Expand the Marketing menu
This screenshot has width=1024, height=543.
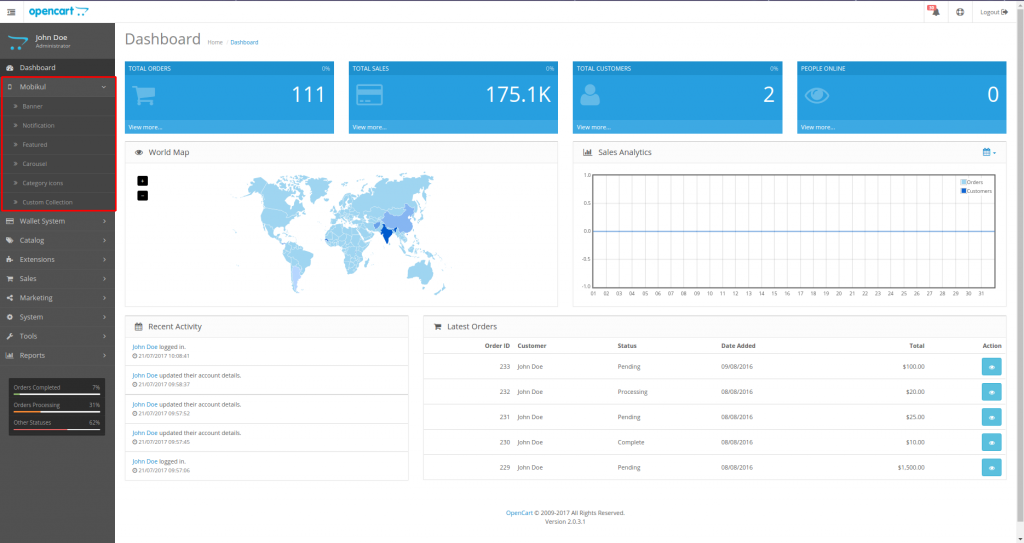[x=57, y=297]
